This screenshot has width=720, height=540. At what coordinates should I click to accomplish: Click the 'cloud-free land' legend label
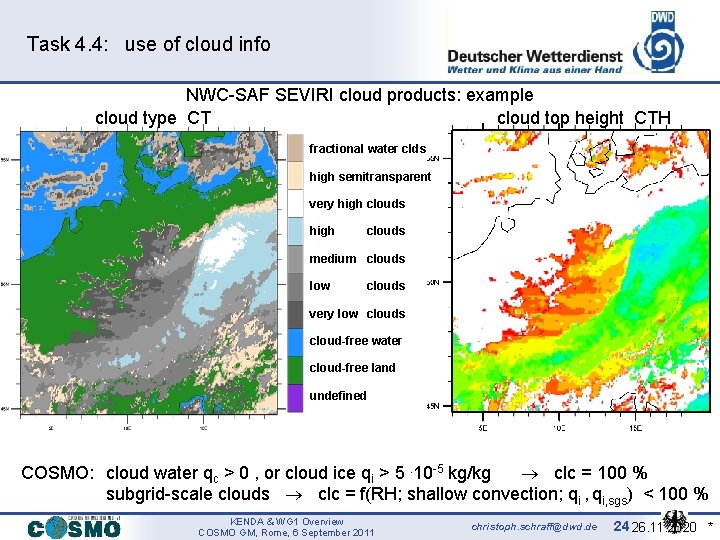coord(352,368)
